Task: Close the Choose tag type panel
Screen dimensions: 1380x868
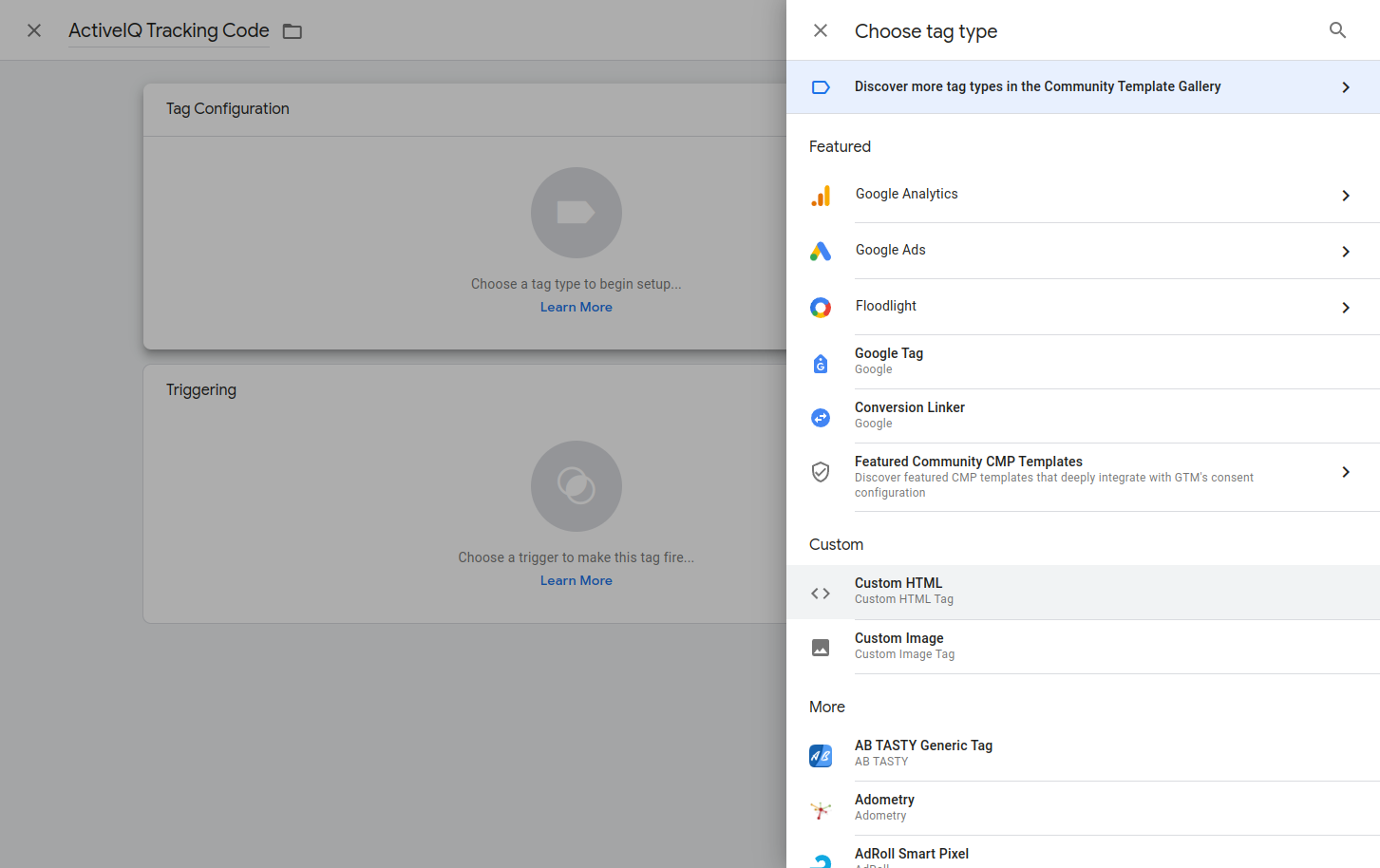Action: pyautogui.click(x=821, y=30)
